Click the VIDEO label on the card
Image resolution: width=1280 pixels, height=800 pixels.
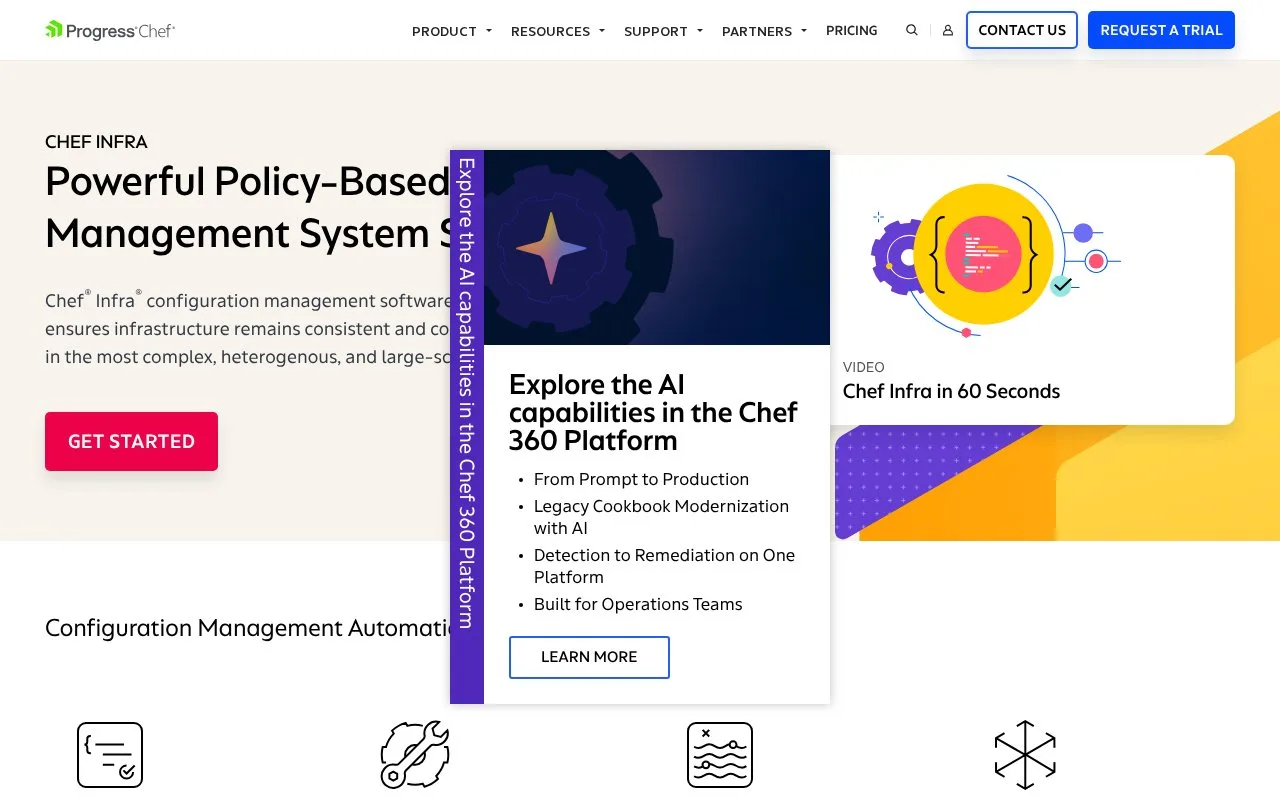tap(864, 367)
